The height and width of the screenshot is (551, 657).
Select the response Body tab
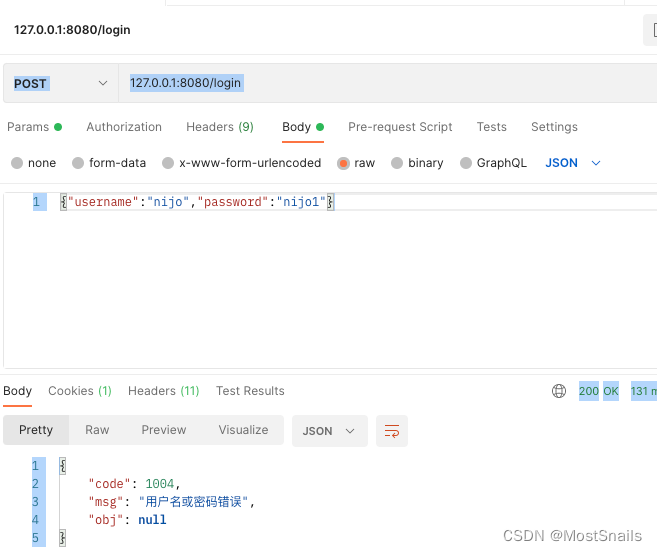point(18,391)
